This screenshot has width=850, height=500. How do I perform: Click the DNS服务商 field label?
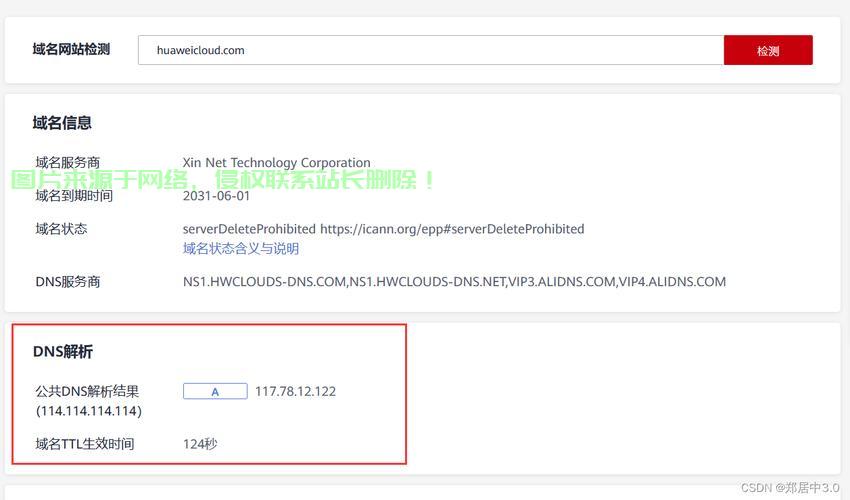point(67,282)
